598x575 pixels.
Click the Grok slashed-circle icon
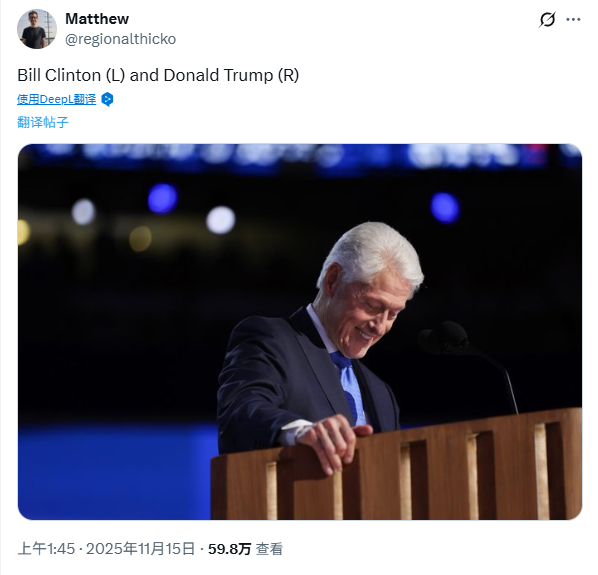click(x=547, y=19)
